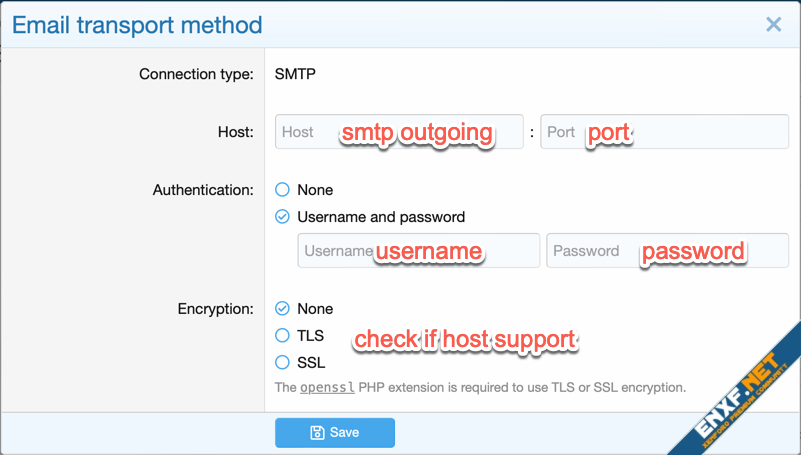This screenshot has height=455, width=801.
Task: Click the floppy disk icon on Save
Action: click(317, 433)
